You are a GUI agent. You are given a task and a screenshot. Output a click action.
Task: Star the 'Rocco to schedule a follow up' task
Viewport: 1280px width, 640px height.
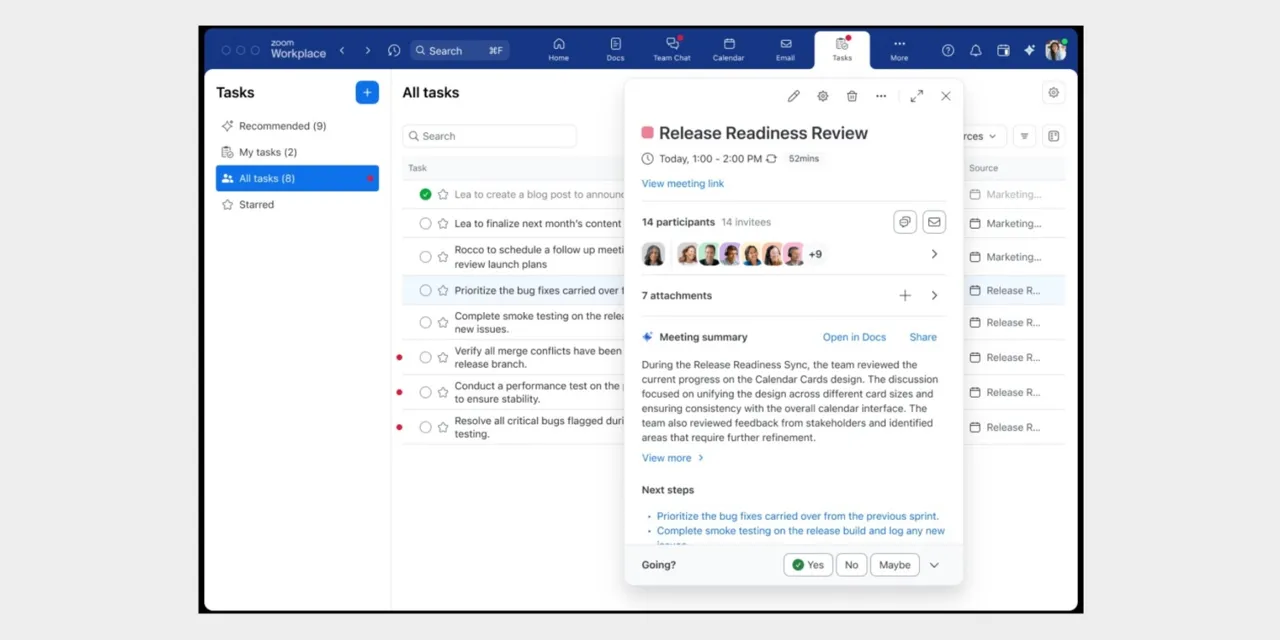tap(443, 257)
